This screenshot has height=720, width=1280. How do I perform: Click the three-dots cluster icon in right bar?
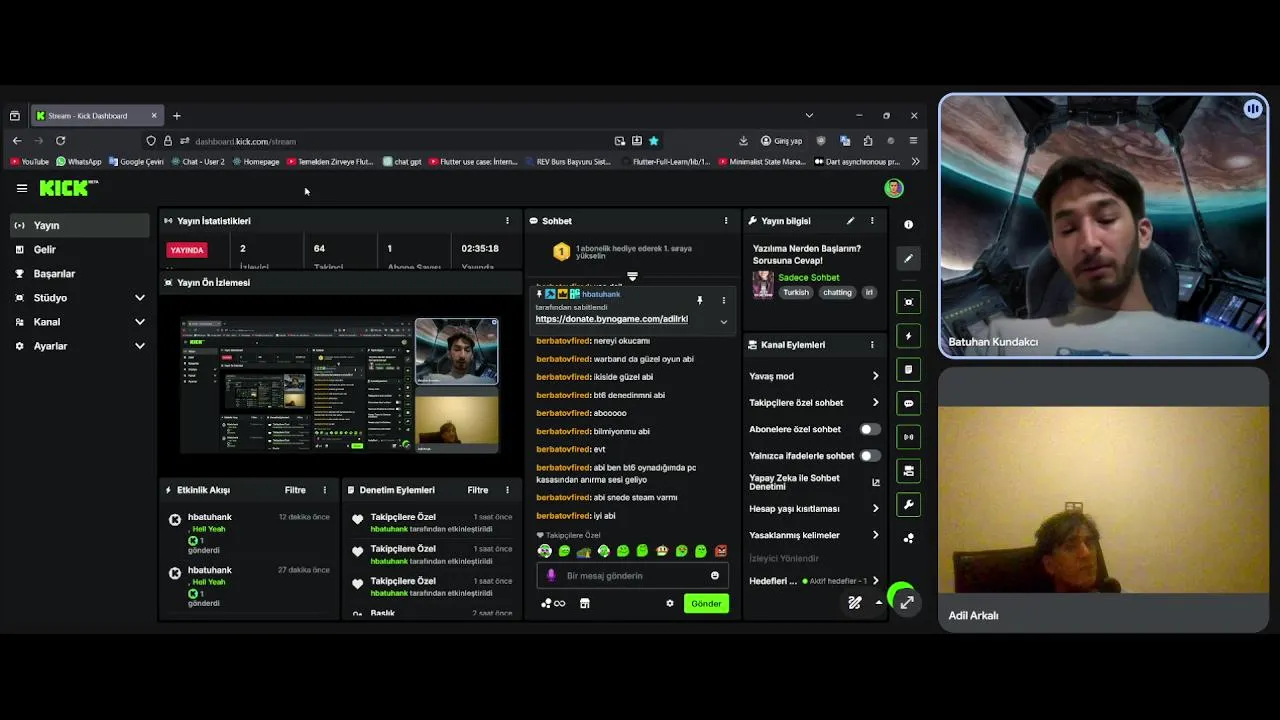click(x=908, y=538)
